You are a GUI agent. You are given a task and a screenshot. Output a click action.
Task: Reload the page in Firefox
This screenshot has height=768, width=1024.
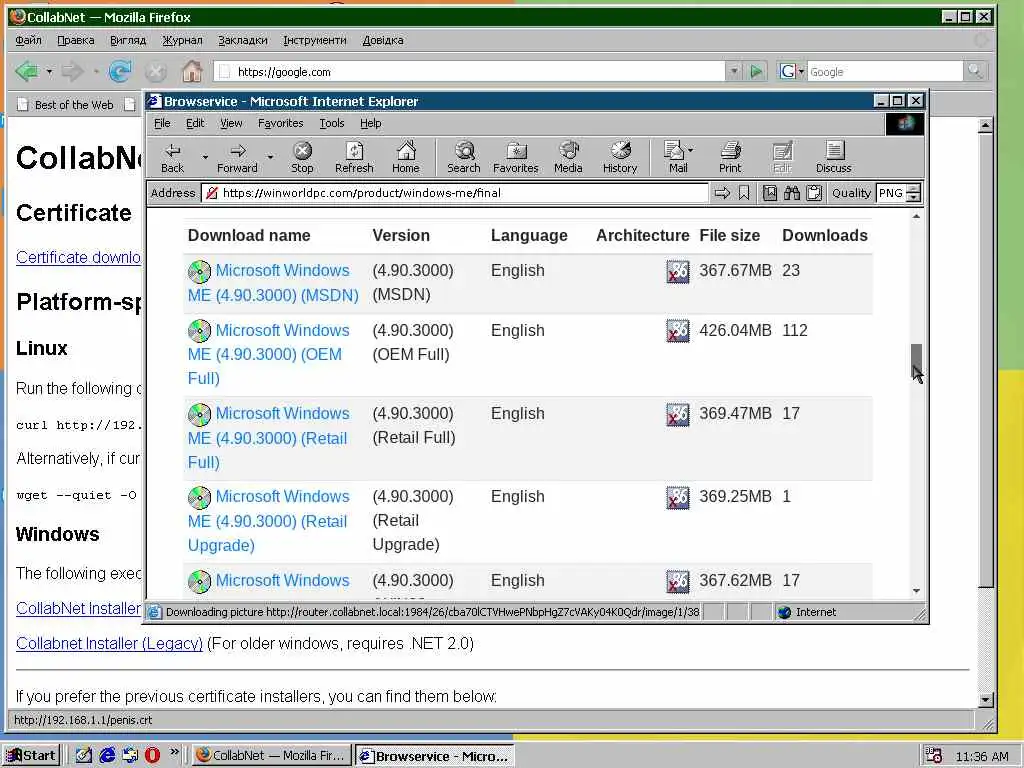120,71
